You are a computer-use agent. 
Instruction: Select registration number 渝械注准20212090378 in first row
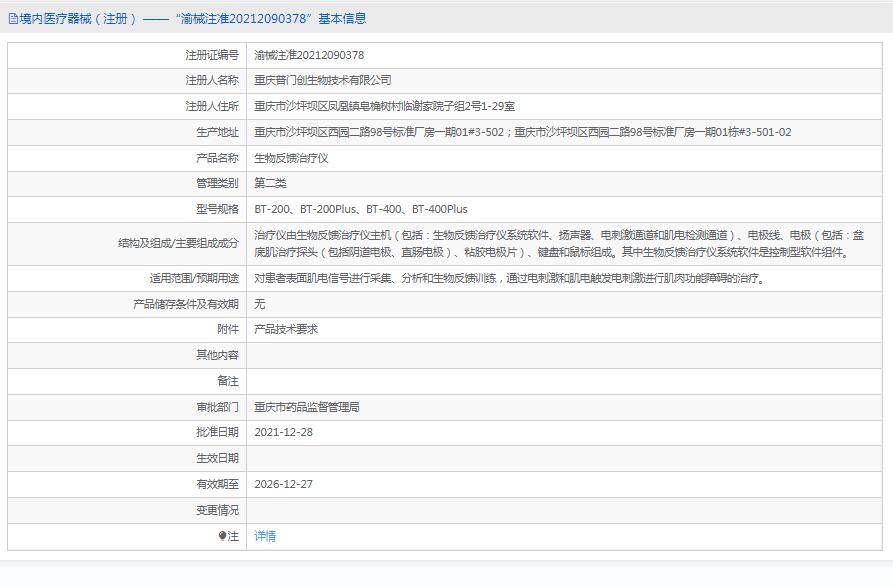pos(309,55)
